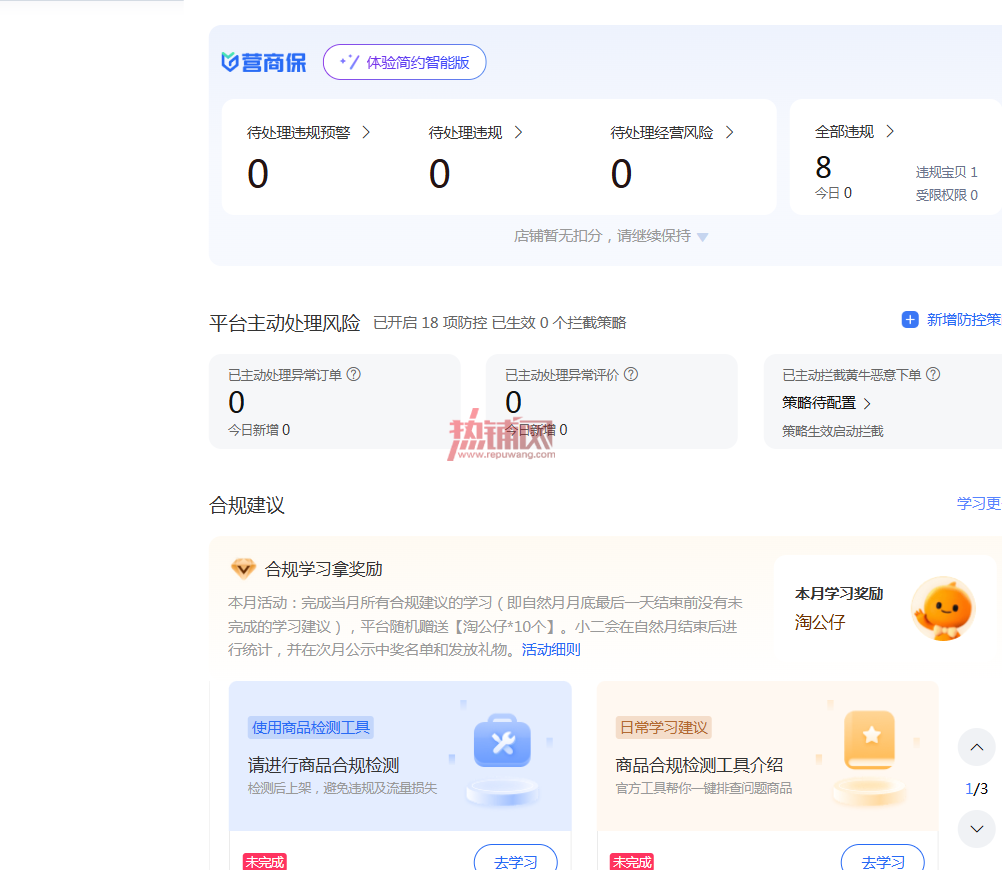Click 去学习 on 请进行商品合规检测 card

pyautogui.click(x=516, y=861)
